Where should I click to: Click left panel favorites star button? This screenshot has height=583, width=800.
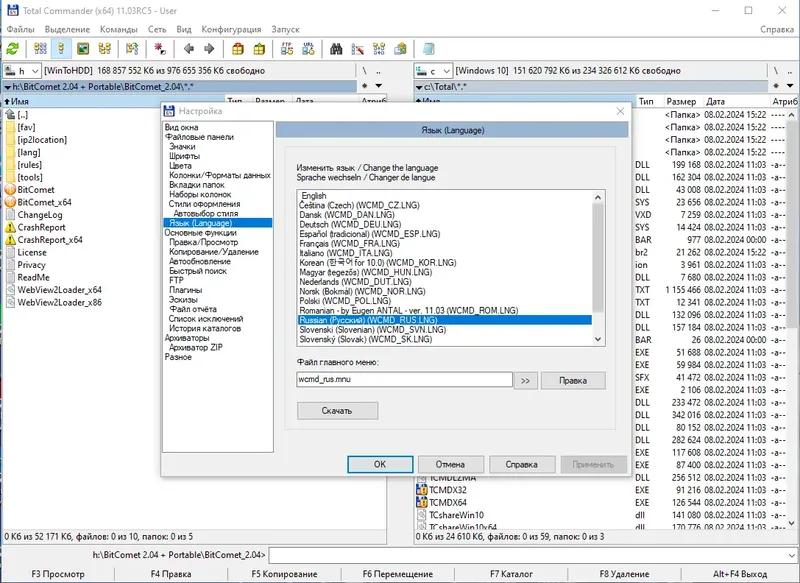(x=364, y=86)
